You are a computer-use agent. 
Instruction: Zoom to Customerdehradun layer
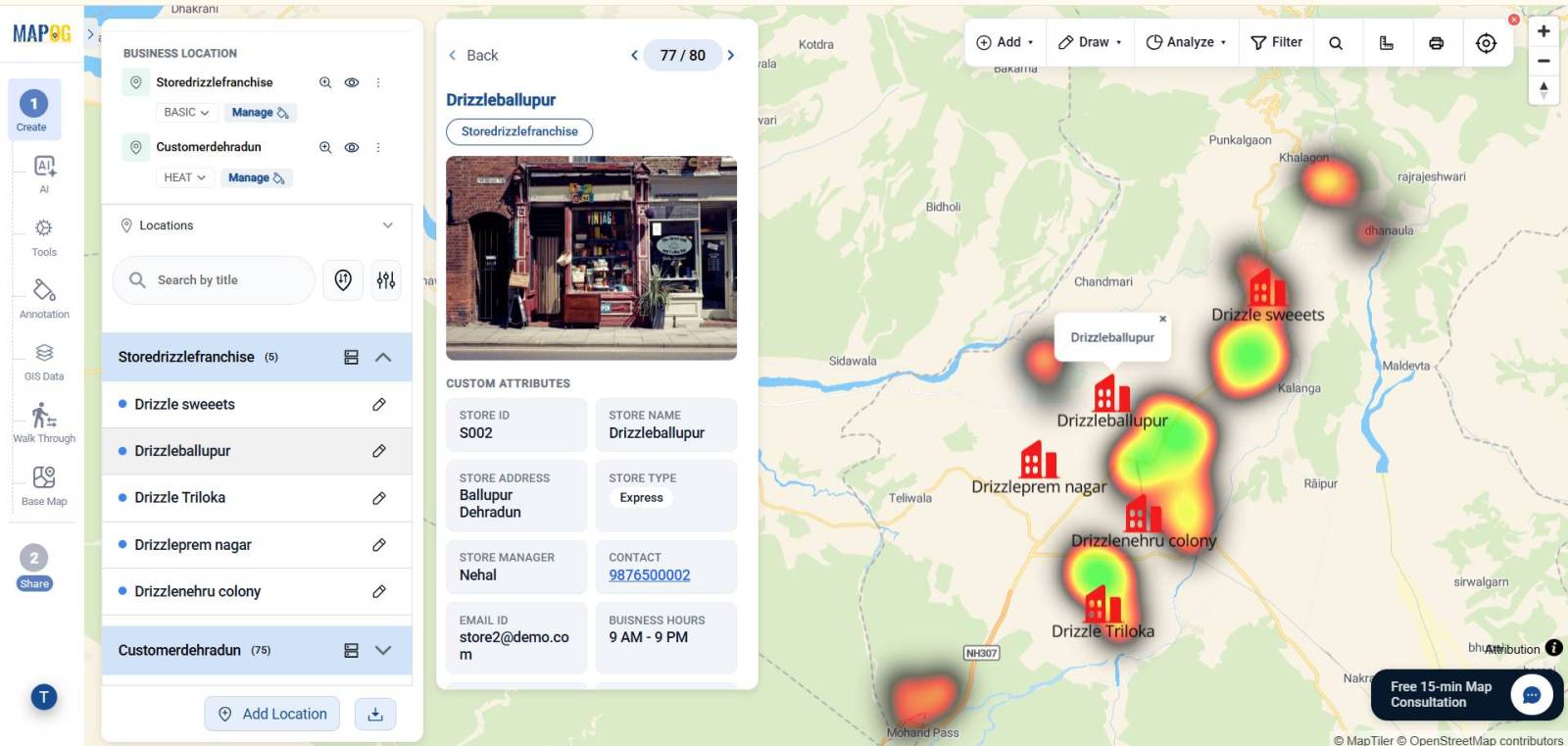(x=325, y=147)
